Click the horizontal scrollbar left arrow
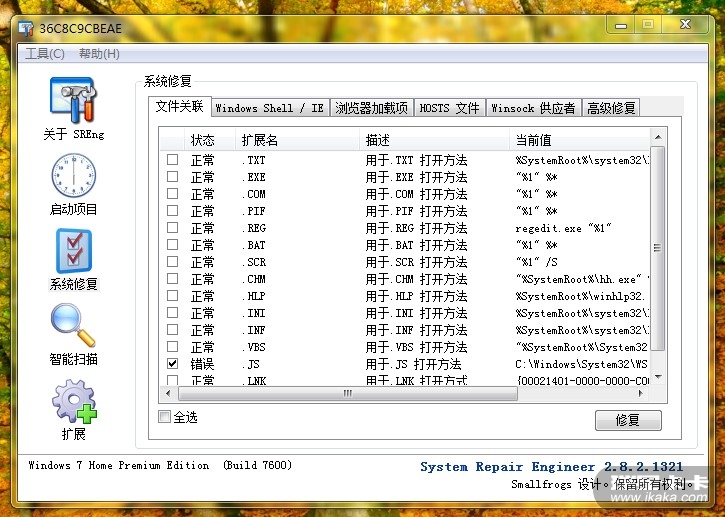This screenshot has height=517, width=725. coord(168,394)
